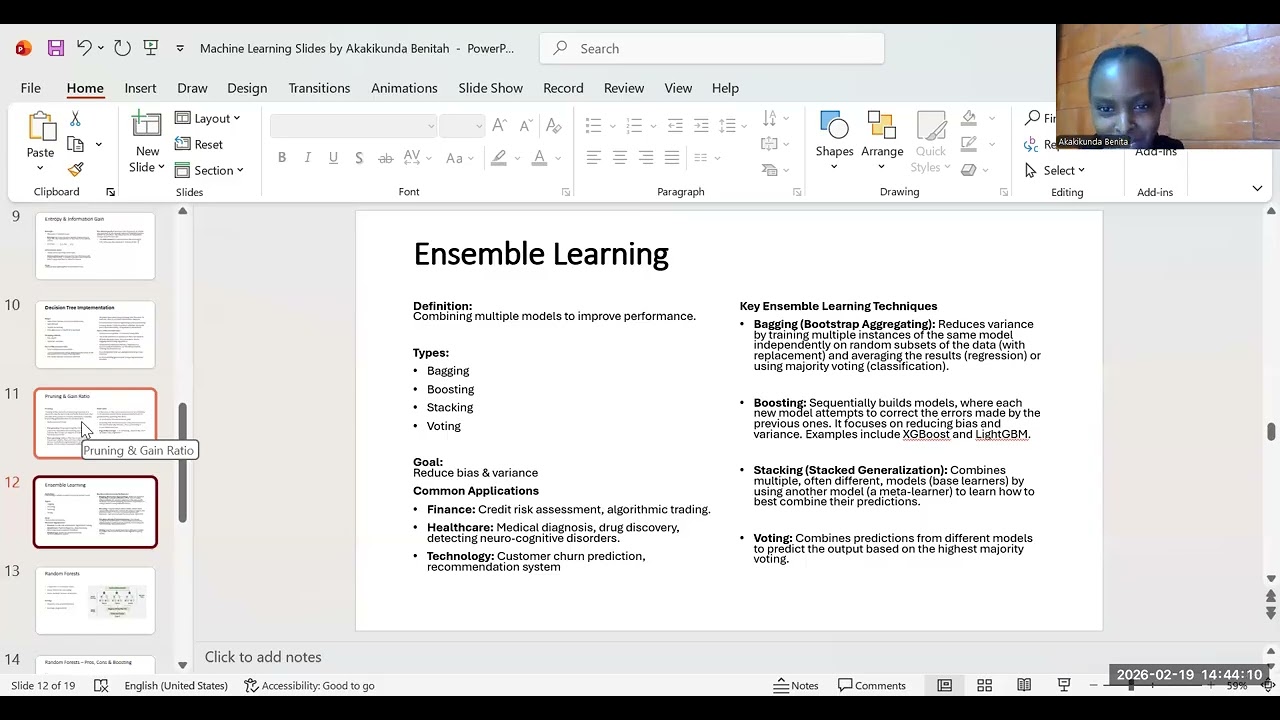1280x720 pixels.
Task: Click Next Slide double-arrow below slide scrollbar
Action: (x=1271, y=614)
